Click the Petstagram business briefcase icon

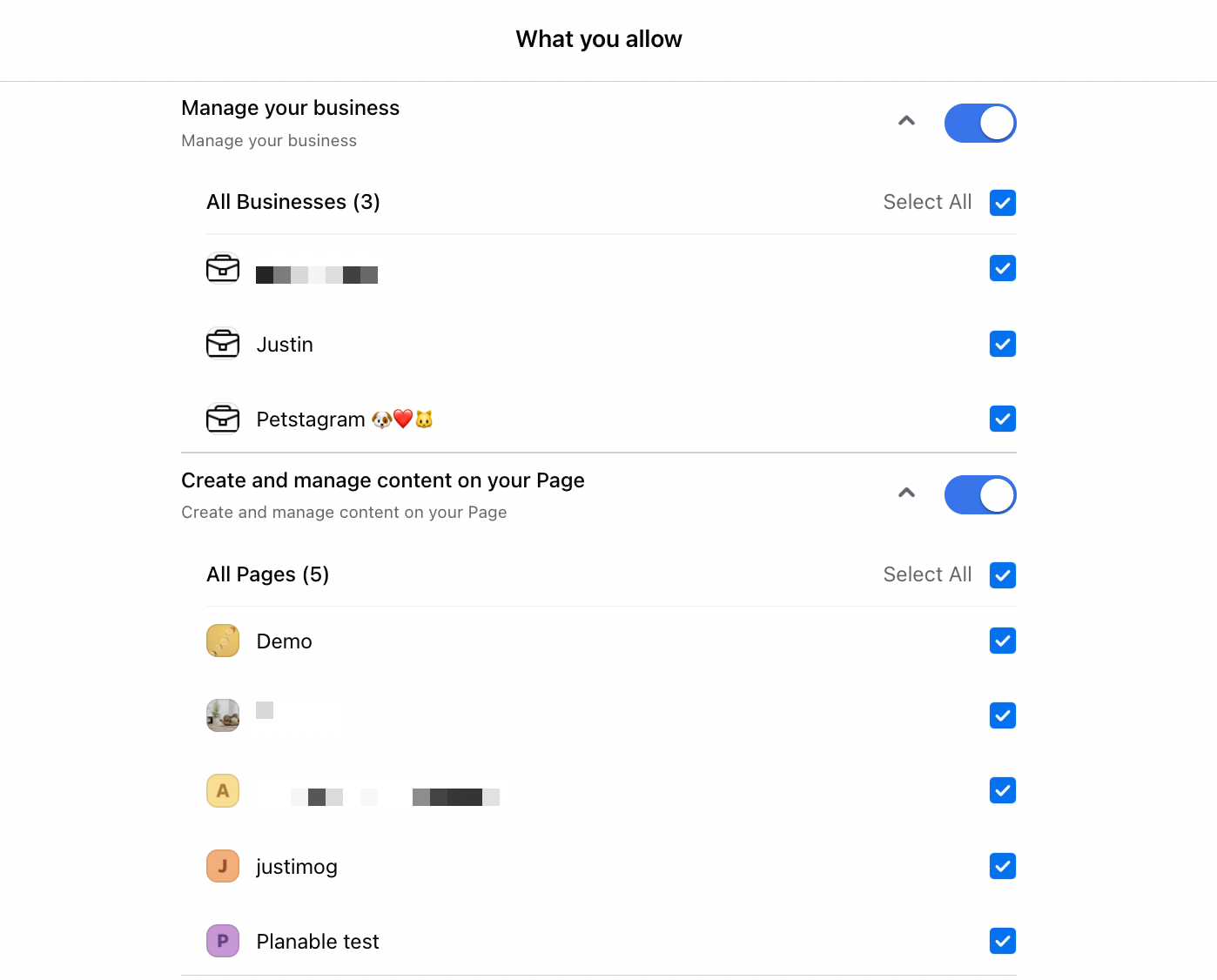point(223,419)
